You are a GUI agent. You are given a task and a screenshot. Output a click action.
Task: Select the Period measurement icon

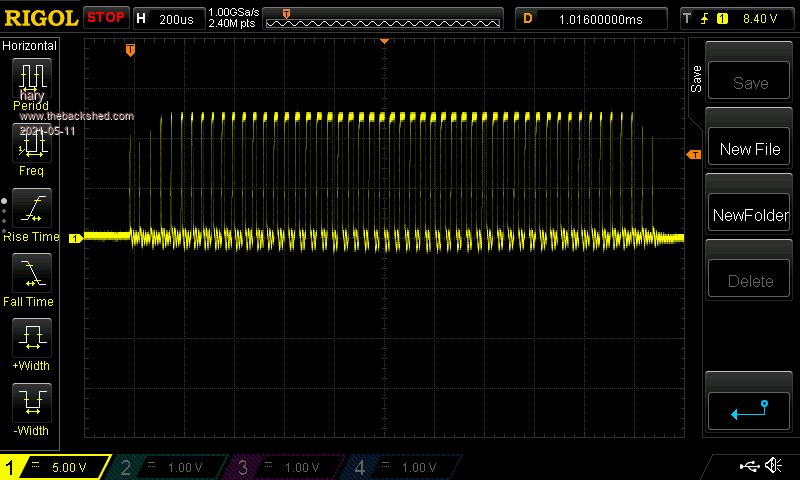click(x=31, y=78)
